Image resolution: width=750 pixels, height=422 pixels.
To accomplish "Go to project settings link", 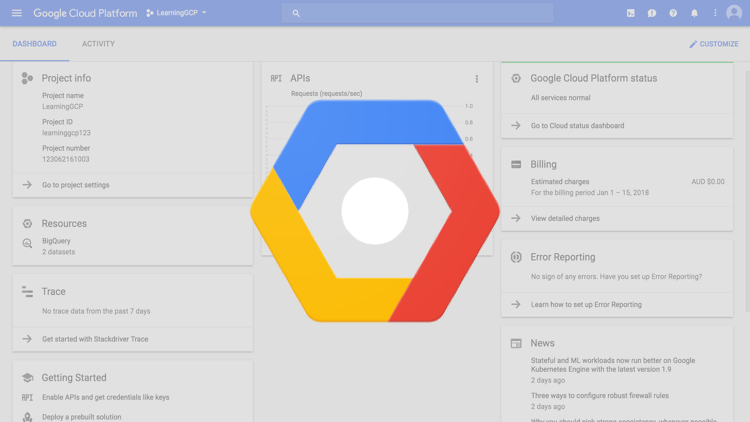I will click(x=76, y=185).
